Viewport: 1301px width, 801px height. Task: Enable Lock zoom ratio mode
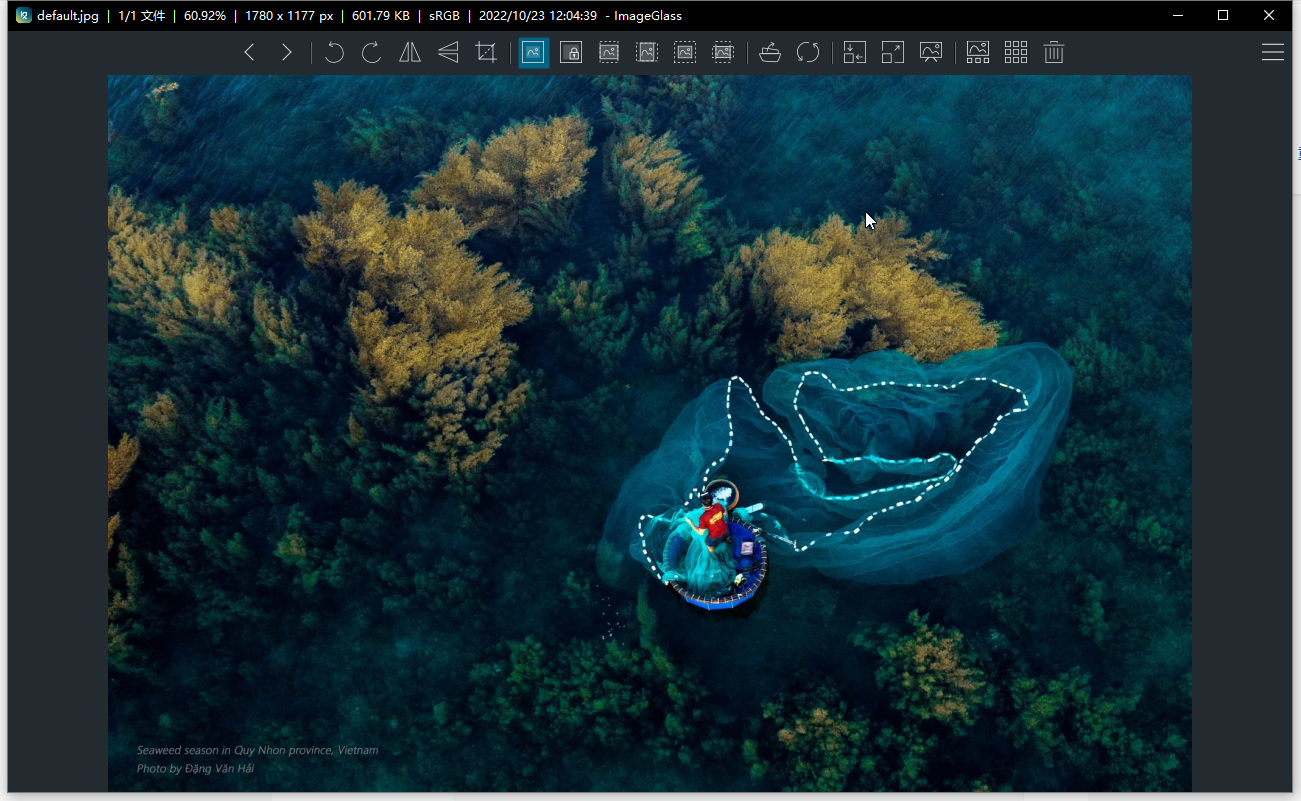pos(571,53)
